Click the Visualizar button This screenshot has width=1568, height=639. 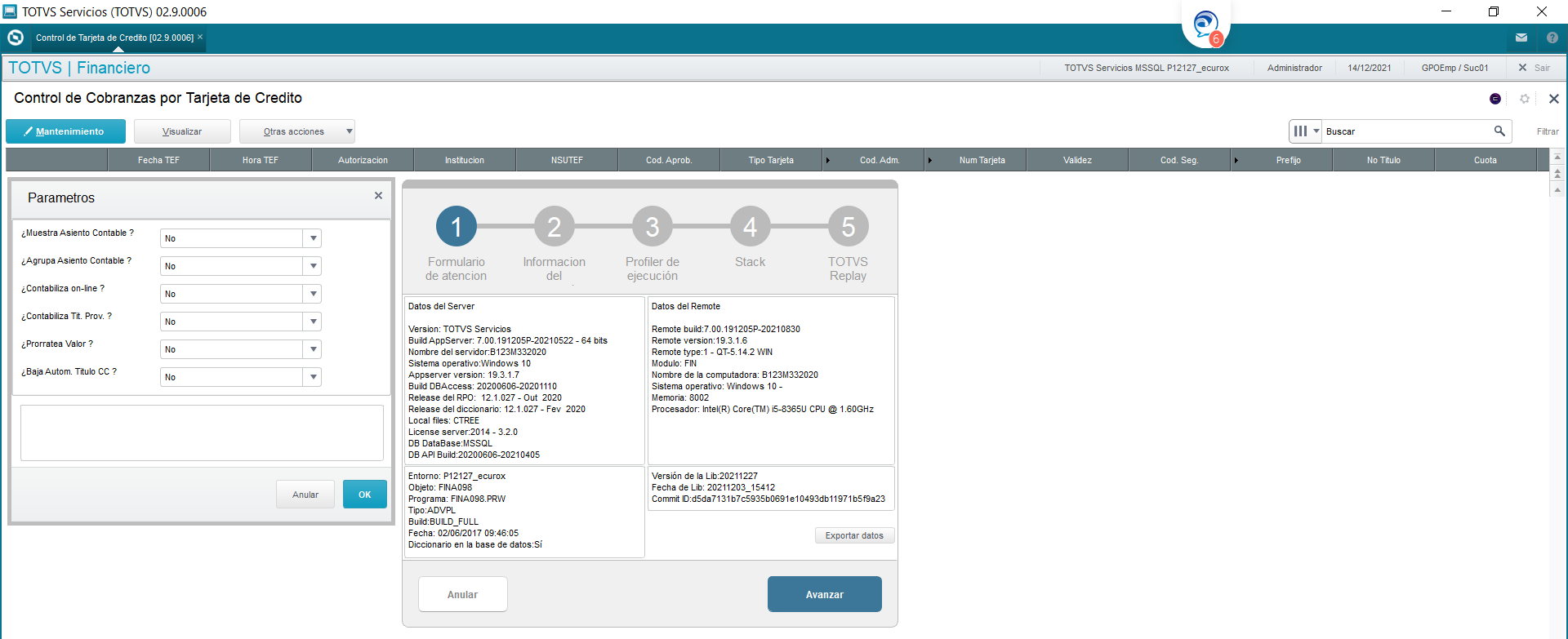point(182,131)
